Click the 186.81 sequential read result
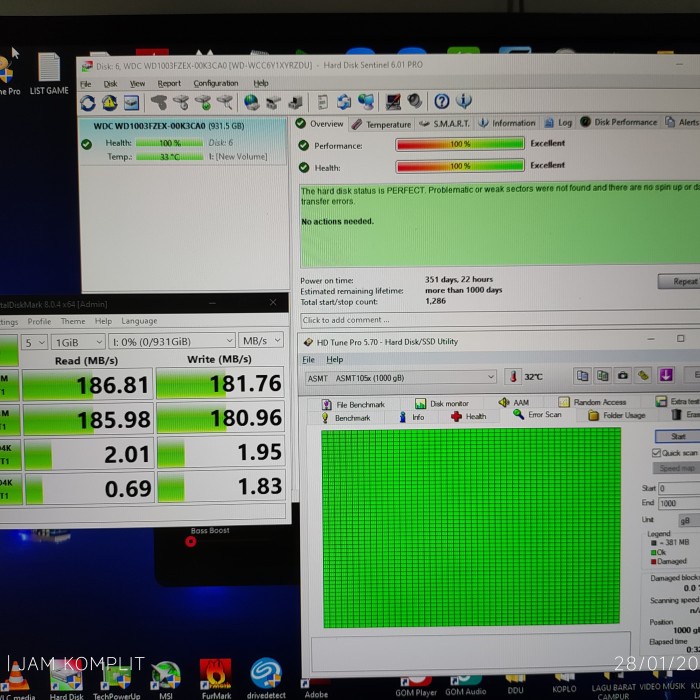 (88, 385)
